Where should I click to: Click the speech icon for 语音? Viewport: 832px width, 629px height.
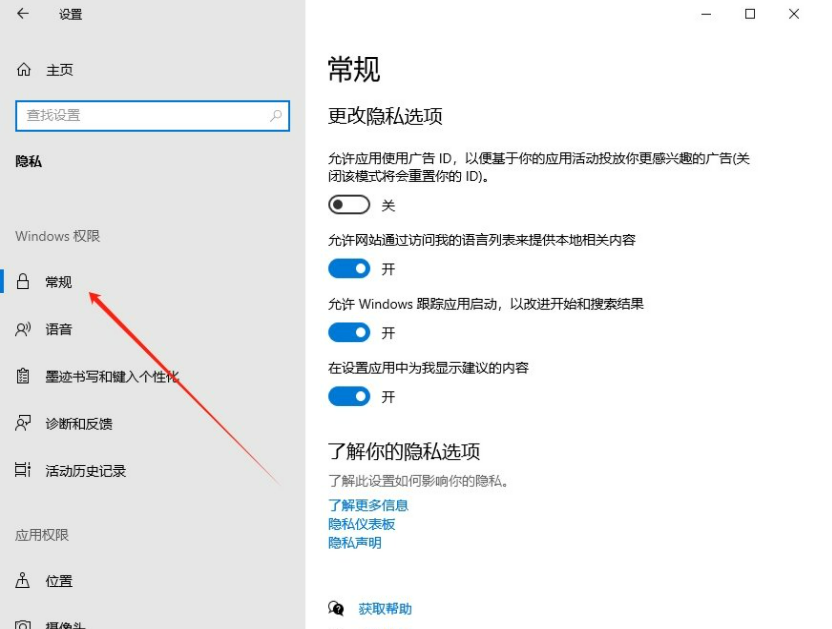pos(23,329)
